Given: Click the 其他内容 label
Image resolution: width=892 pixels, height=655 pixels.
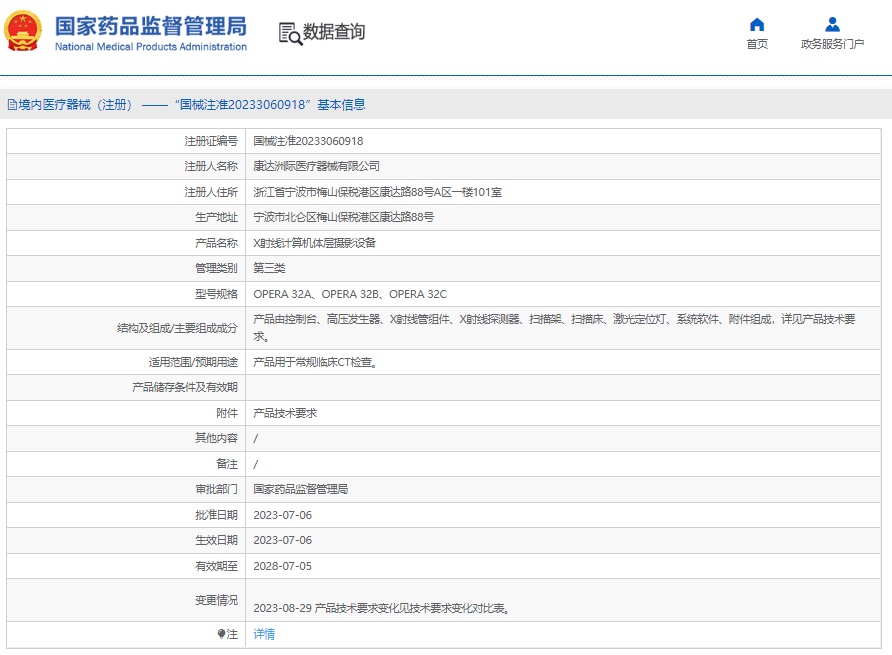Looking at the screenshot, I should 216,438.
